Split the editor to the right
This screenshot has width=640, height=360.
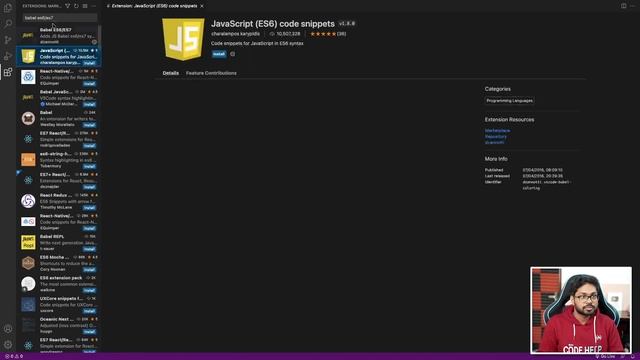pos(624,6)
